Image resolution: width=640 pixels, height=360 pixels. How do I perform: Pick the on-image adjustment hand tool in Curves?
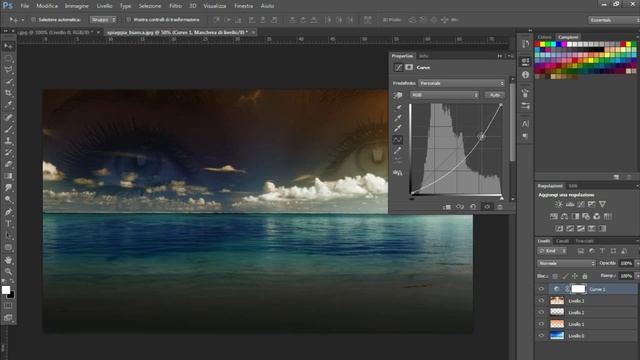click(x=398, y=95)
